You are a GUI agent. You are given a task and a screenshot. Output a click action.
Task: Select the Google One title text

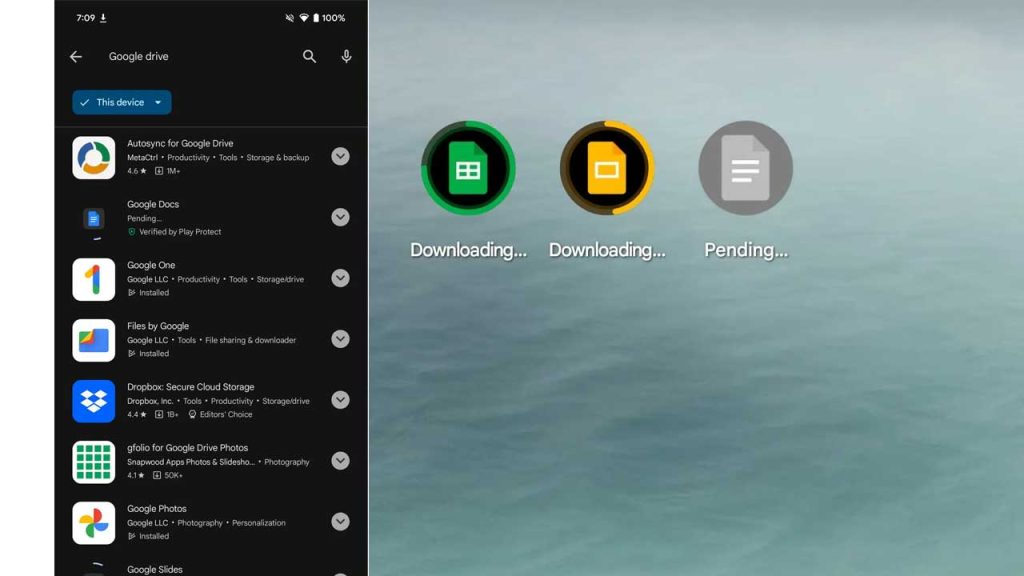click(x=151, y=265)
